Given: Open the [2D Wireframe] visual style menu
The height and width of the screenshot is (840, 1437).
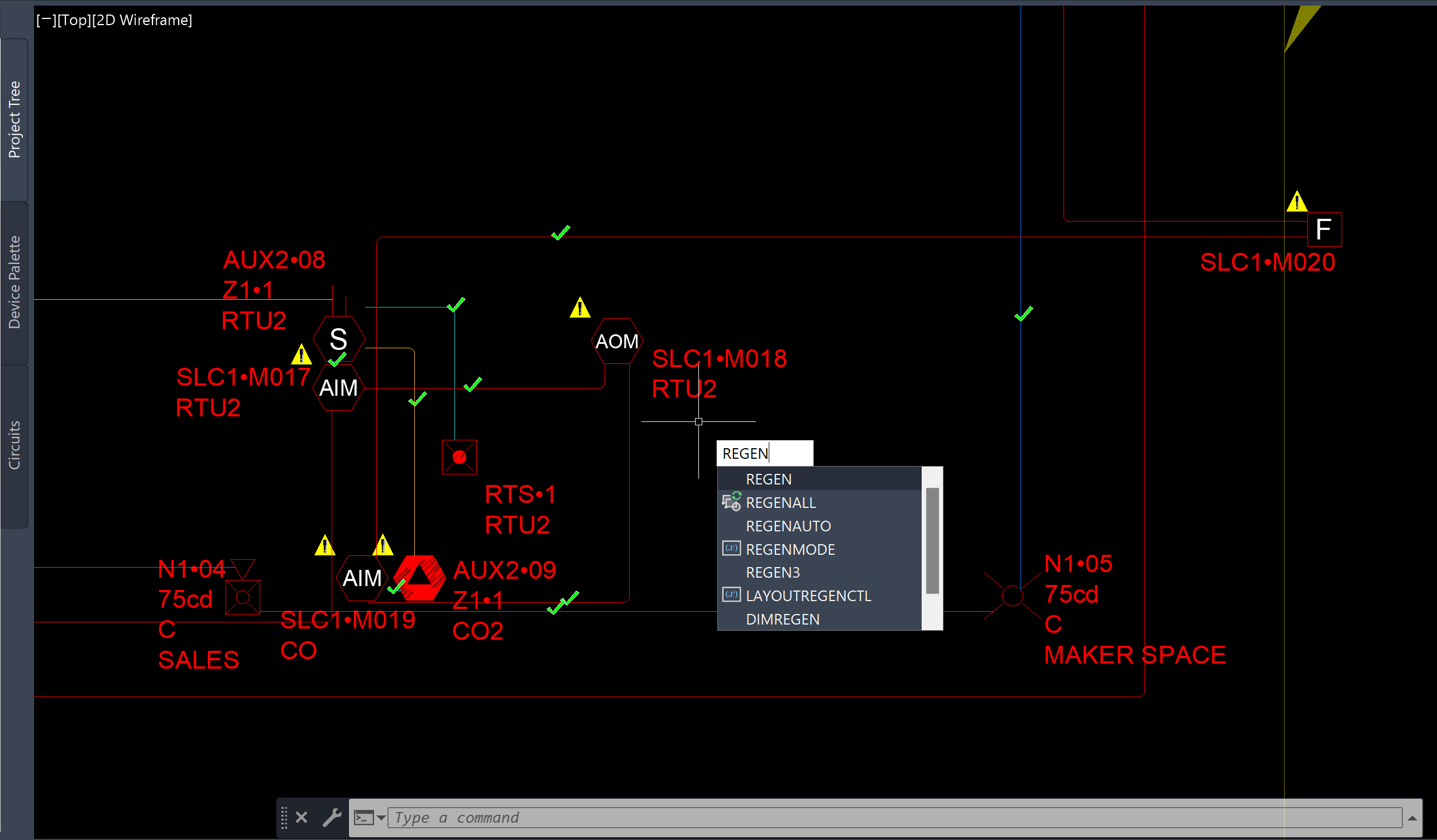Looking at the screenshot, I should click(142, 20).
